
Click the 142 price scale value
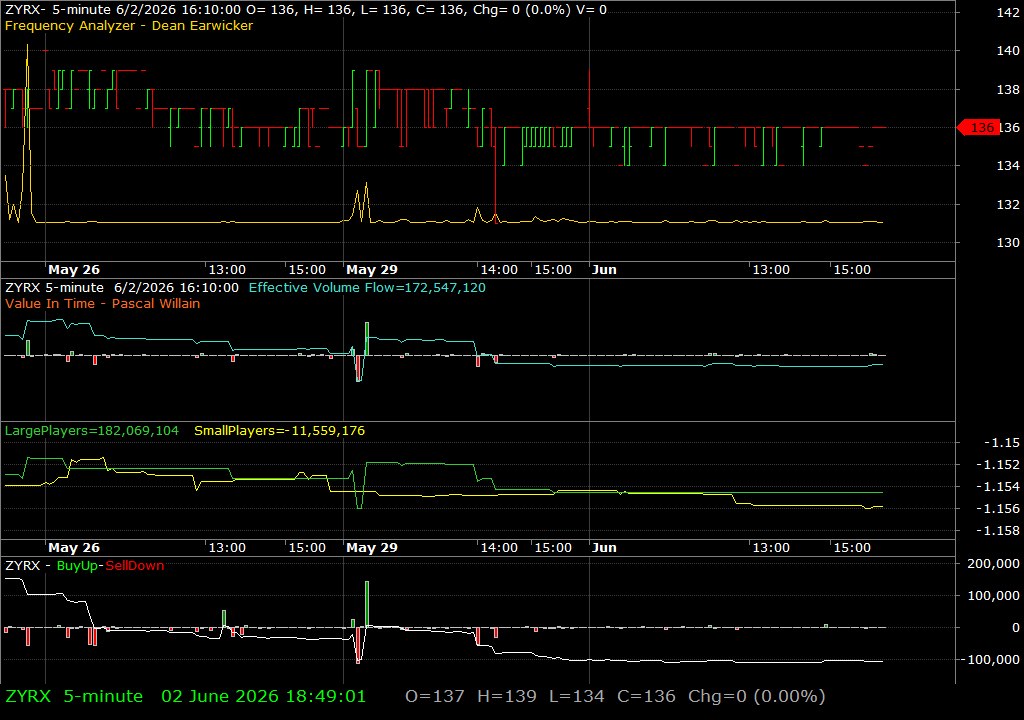(x=1008, y=12)
